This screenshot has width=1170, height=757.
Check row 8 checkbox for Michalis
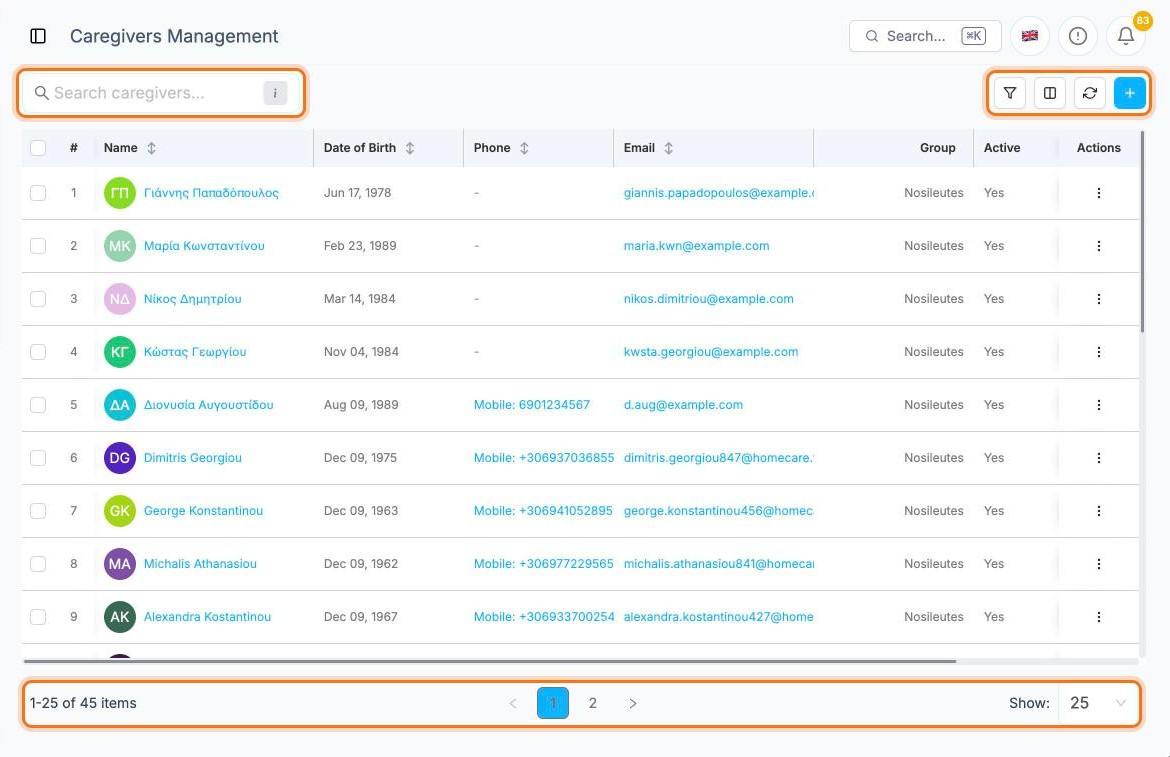point(38,563)
